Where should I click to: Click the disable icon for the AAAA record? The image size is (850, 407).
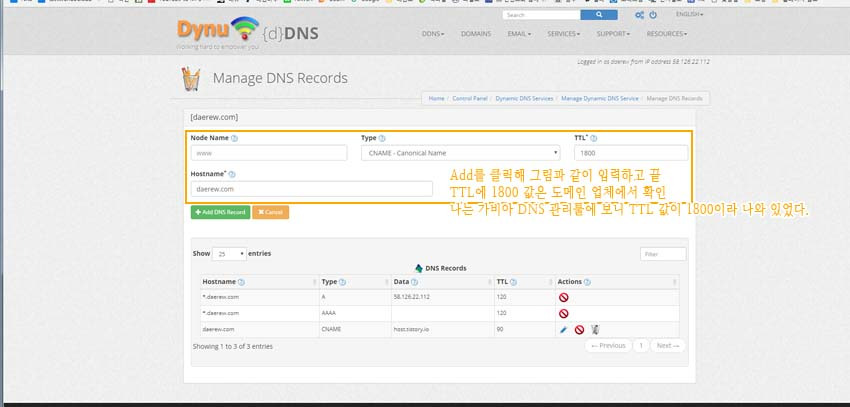click(563, 313)
